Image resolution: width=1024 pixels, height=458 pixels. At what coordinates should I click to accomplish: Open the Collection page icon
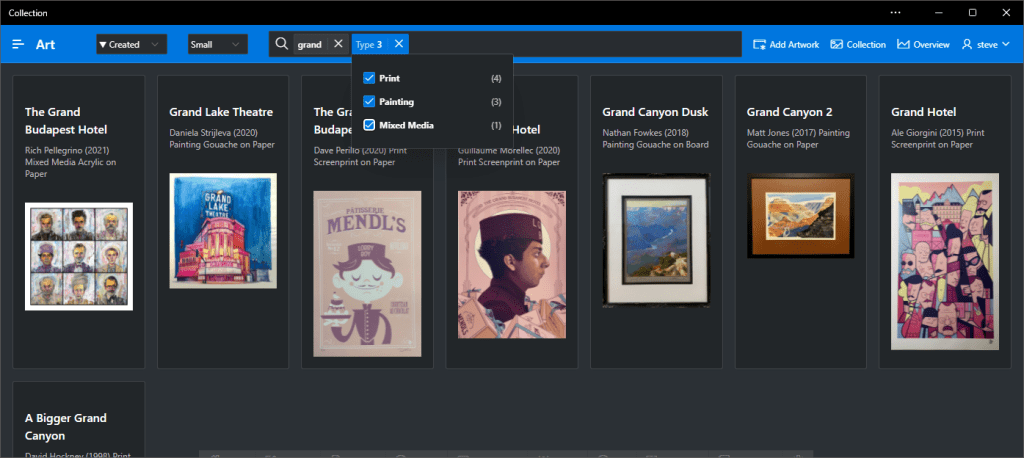[x=837, y=45]
